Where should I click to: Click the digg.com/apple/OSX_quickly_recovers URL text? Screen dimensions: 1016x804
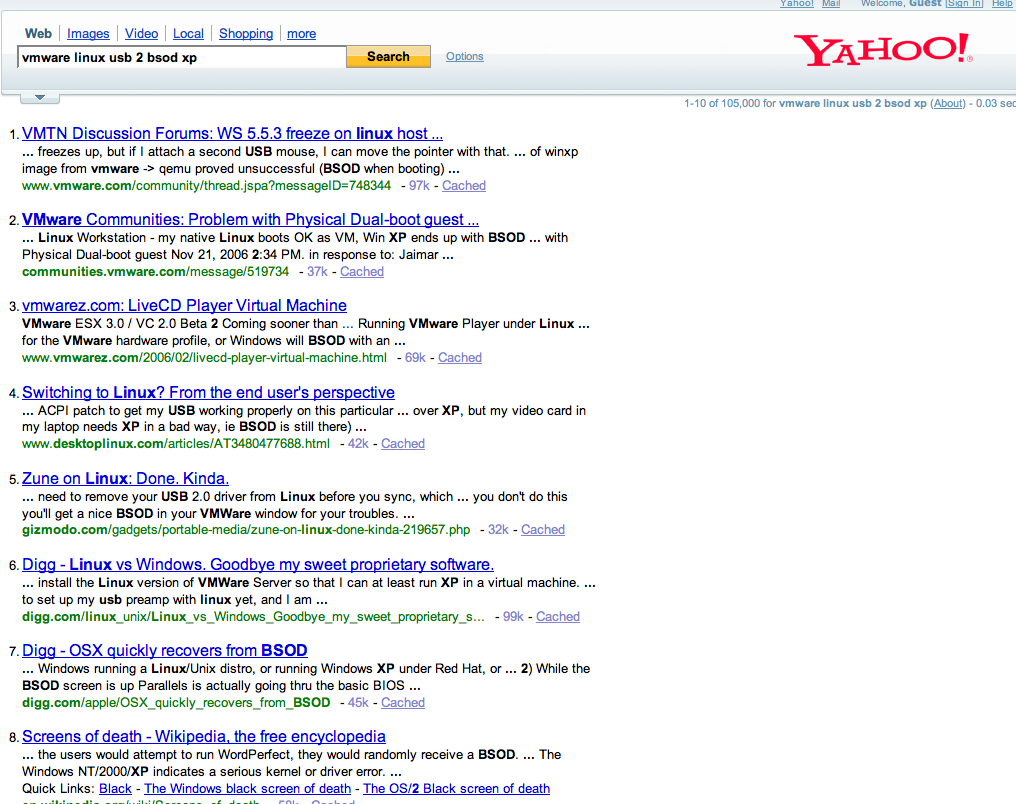pos(176,703)
